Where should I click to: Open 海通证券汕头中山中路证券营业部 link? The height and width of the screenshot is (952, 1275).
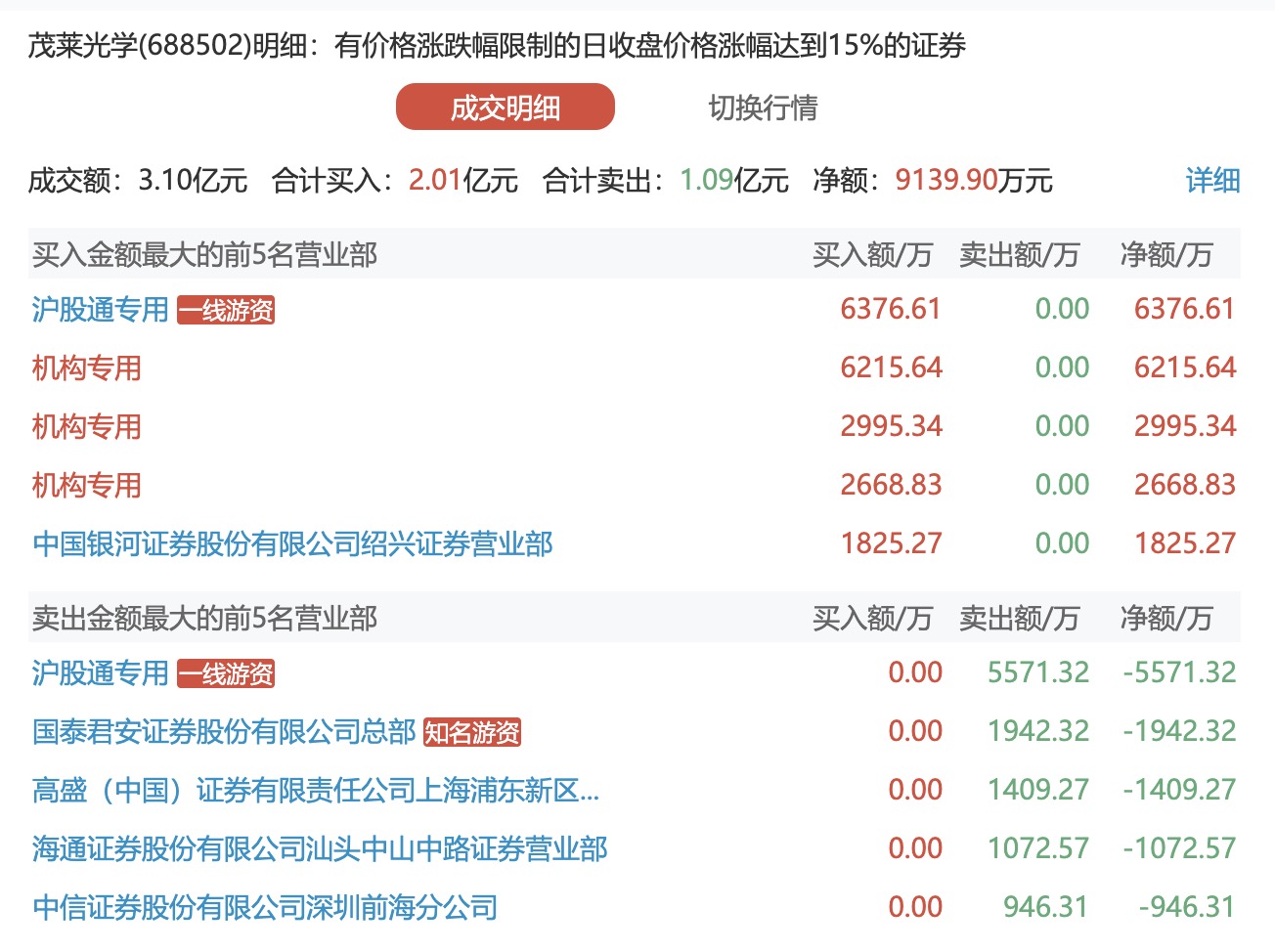320,849
